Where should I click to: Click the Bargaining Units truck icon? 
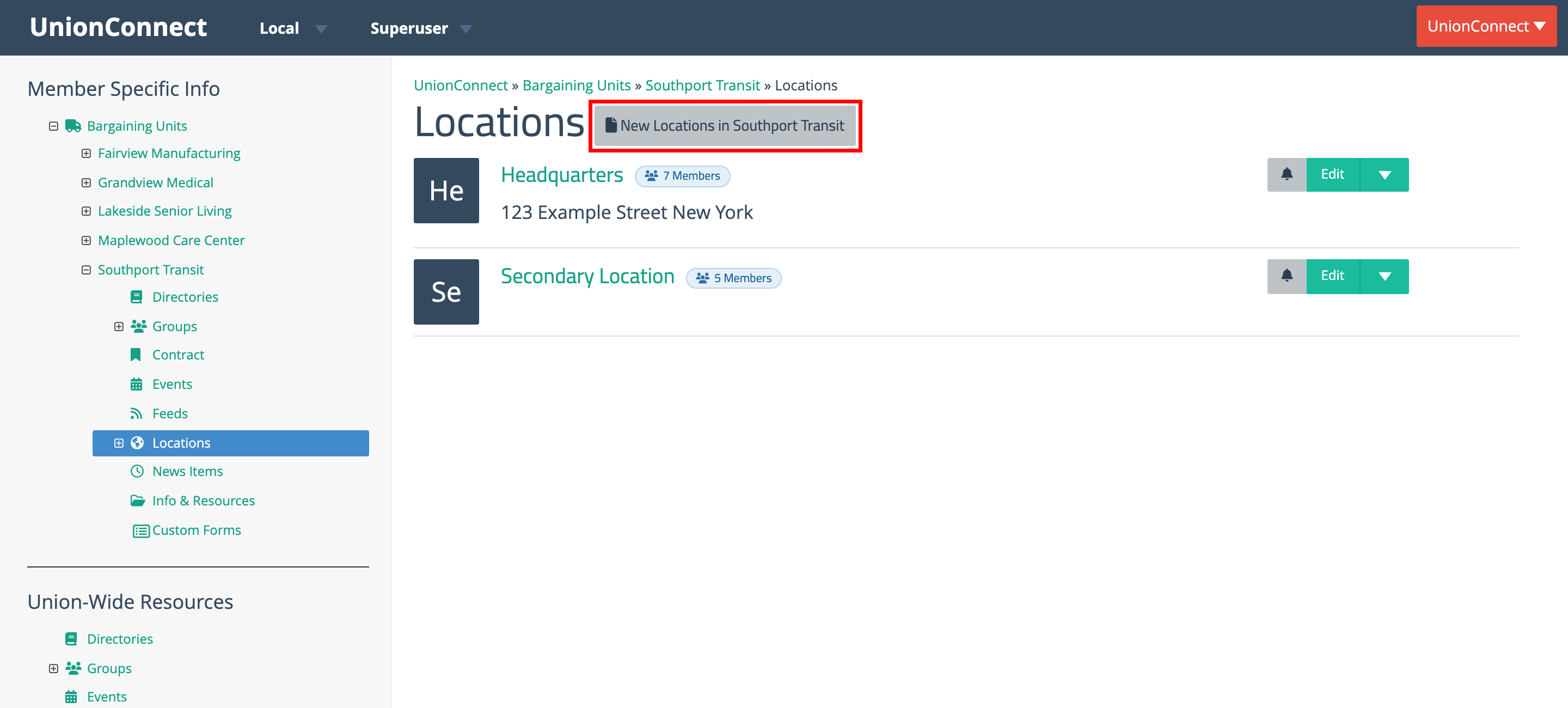pyautogui.click(x=73, y=126)
